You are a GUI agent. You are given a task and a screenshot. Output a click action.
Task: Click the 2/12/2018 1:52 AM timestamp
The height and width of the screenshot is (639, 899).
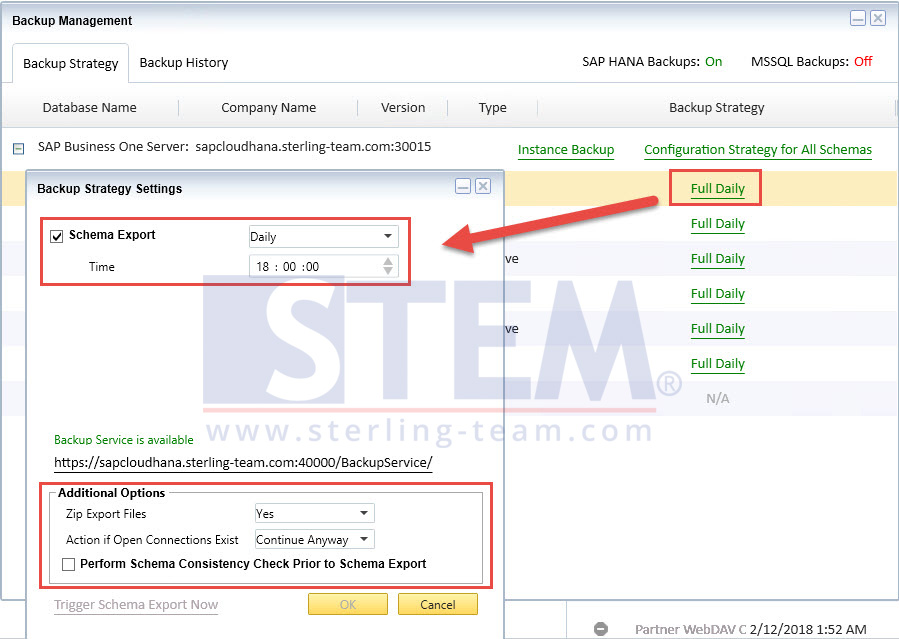point(808,629)
